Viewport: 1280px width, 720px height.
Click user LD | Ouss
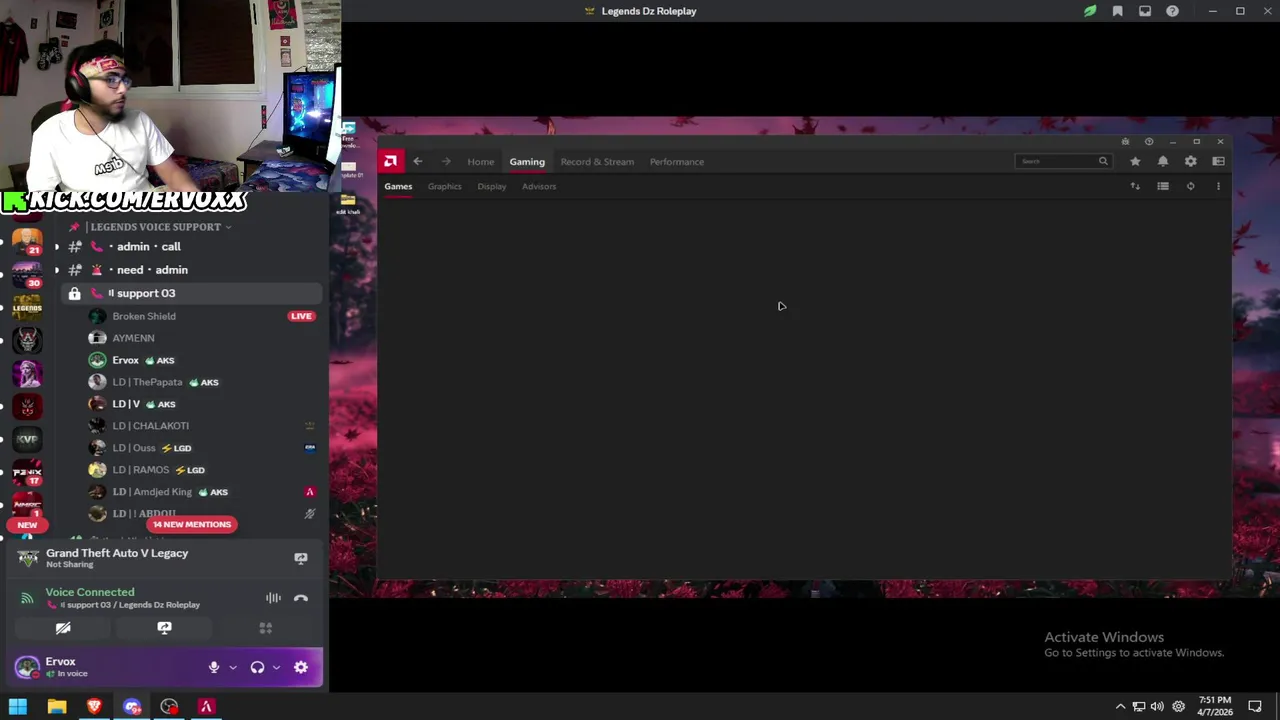click(x=133, y=448)
